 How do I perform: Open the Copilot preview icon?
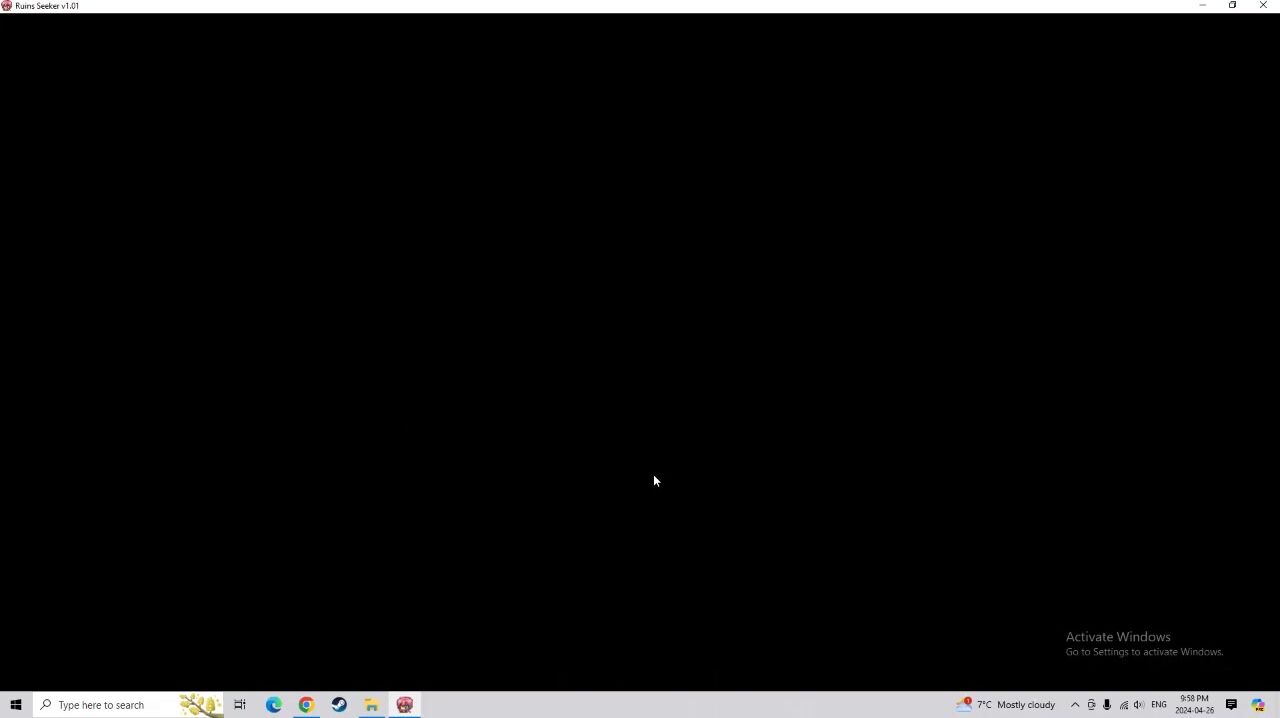[1258, 705]
